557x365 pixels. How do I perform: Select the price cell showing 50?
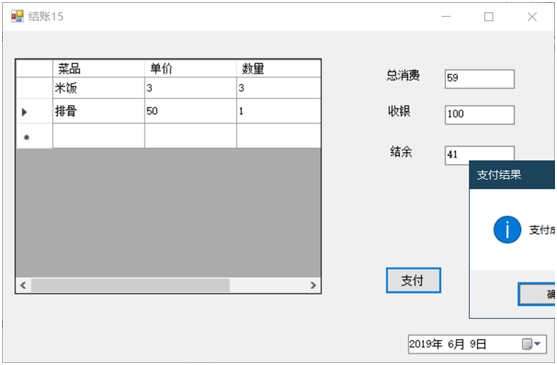tap(190, 111)
